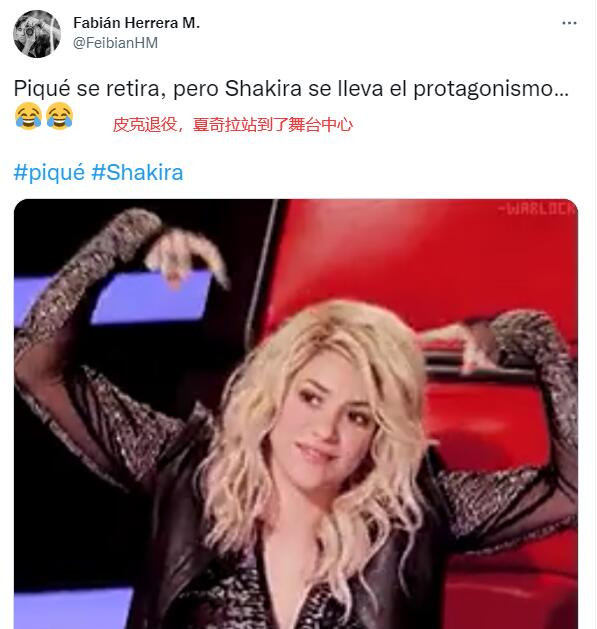Click the purple panel beside the raised hand
The height and width of the screenshot is (629, 597).
(x=150, y=297)
